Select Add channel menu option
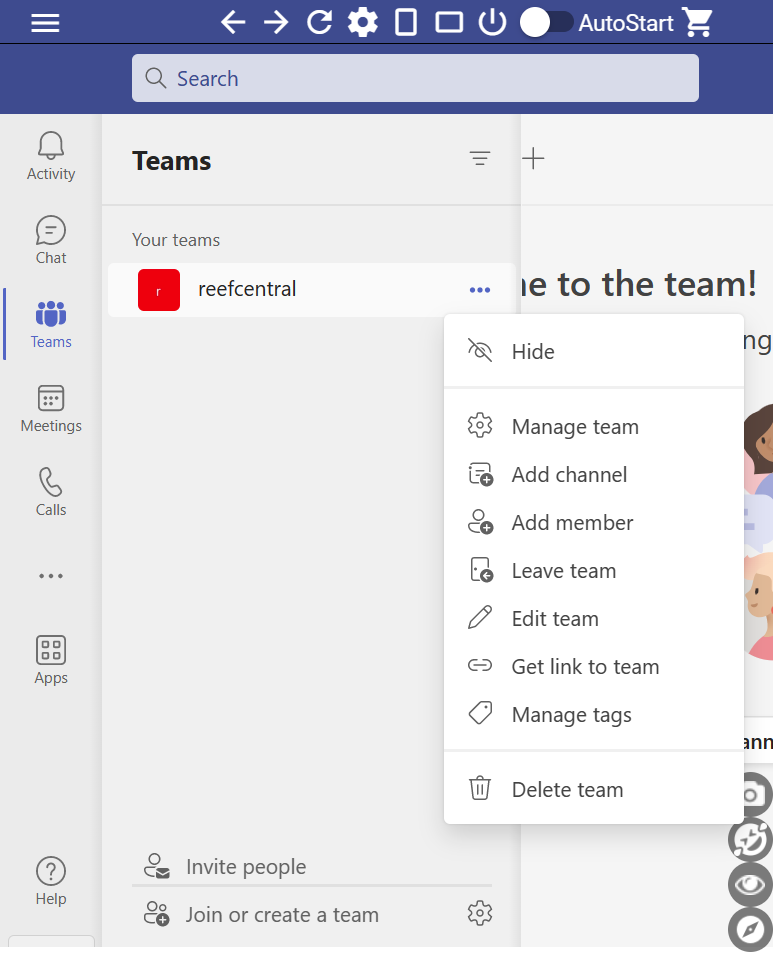 569,475
